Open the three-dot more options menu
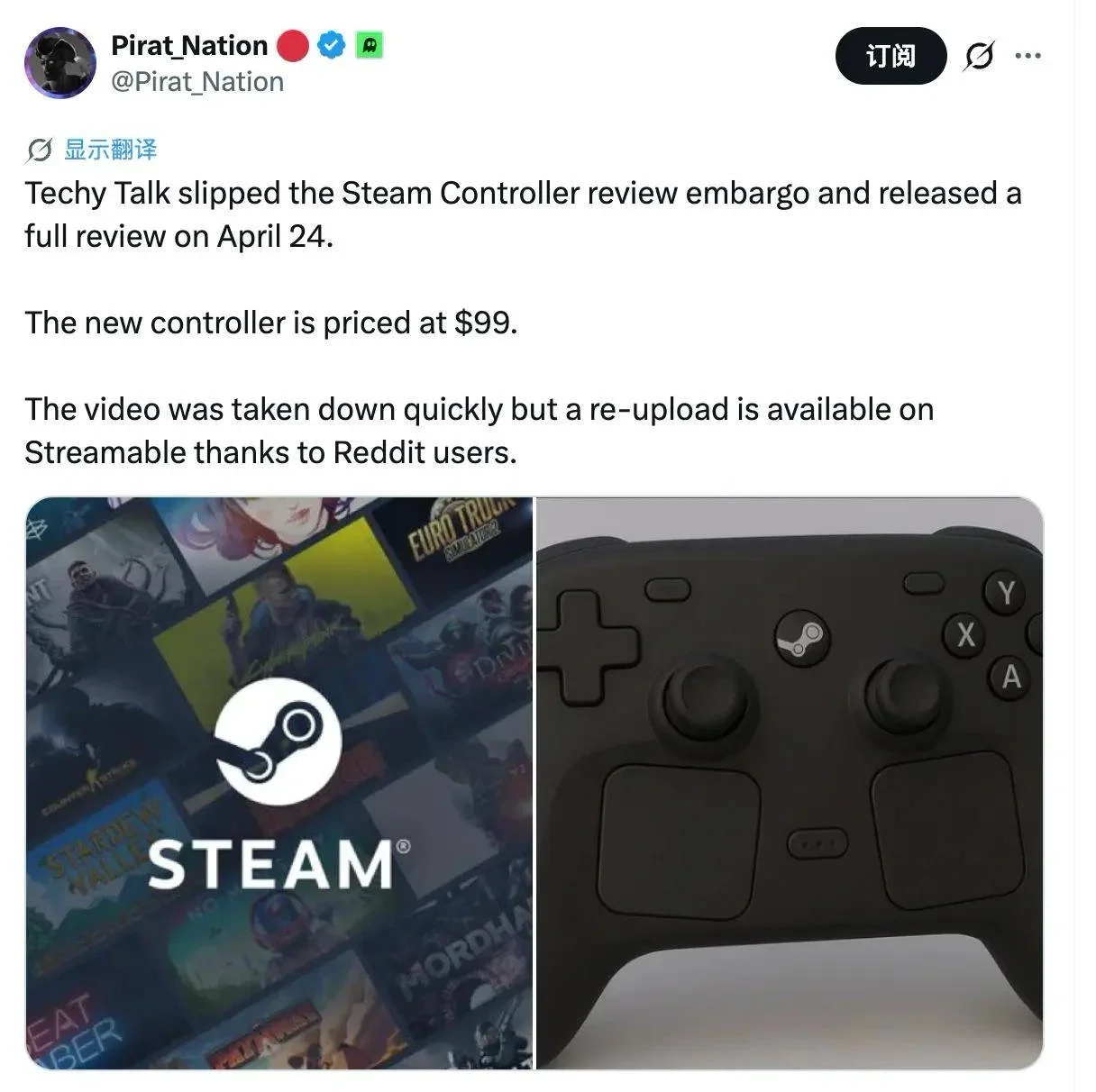The height and width of the screenshot is (1092, 1096). click(1027, 56)
